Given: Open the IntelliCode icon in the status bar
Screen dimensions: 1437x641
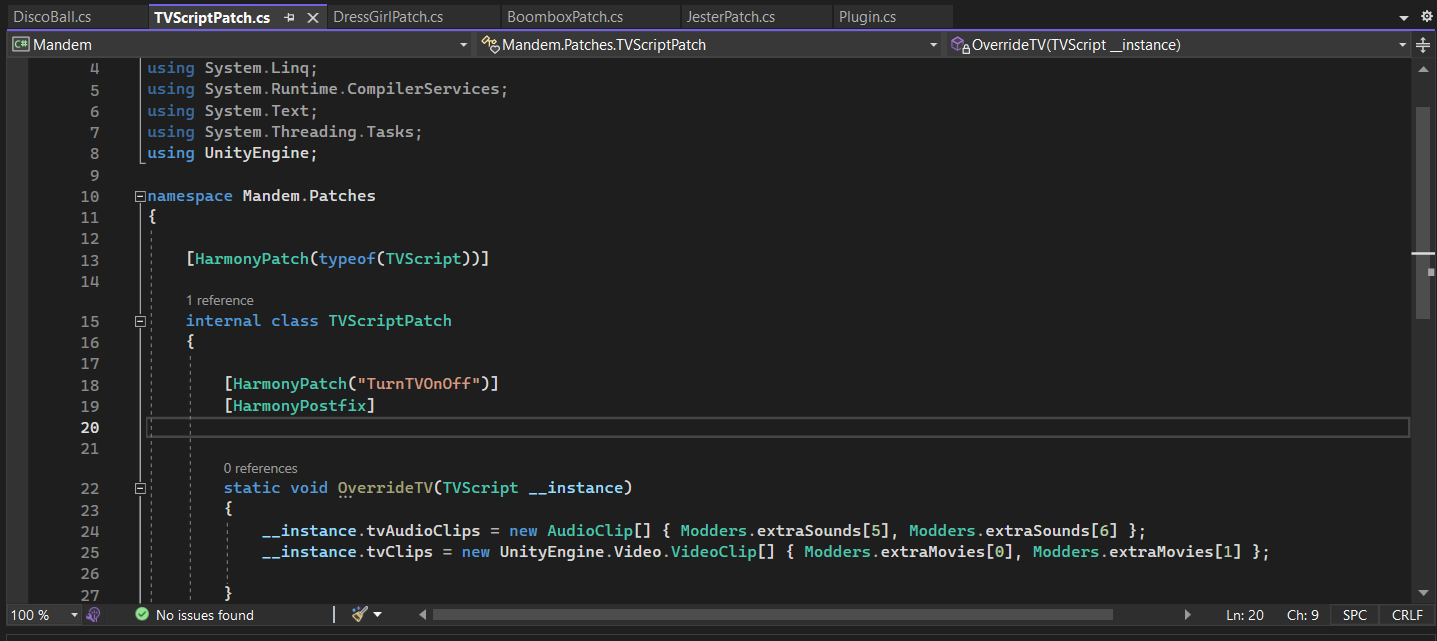Looking at the screenshot, I should coord(94,614).
